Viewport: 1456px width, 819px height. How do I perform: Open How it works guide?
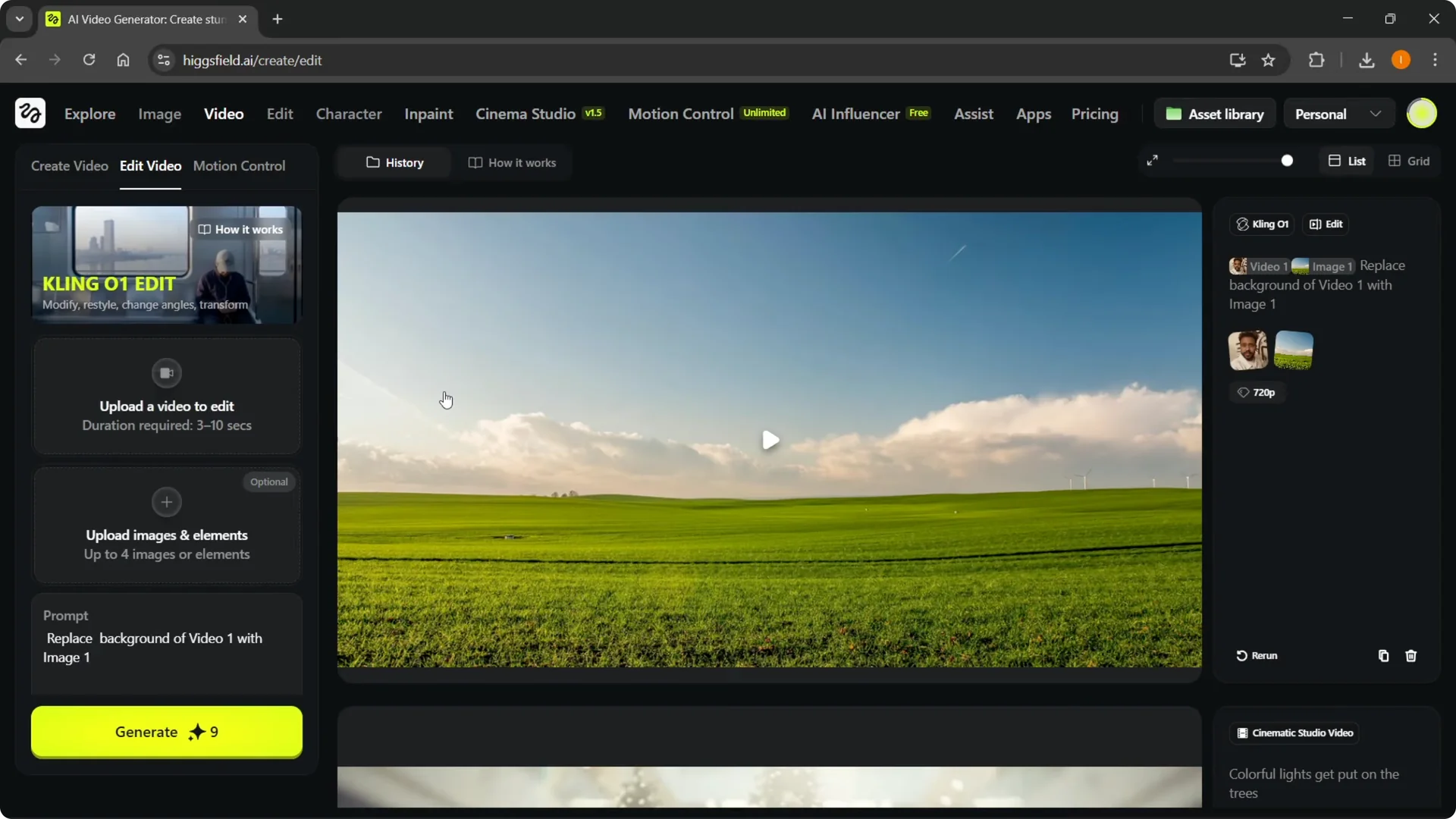point(512,162)
